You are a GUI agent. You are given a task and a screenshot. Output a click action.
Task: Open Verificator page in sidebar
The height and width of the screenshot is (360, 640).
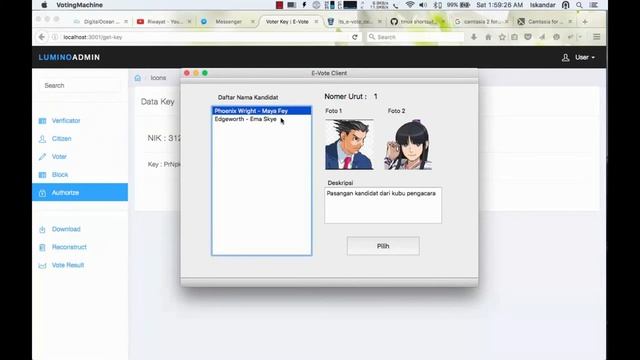(x=66, y=121)
